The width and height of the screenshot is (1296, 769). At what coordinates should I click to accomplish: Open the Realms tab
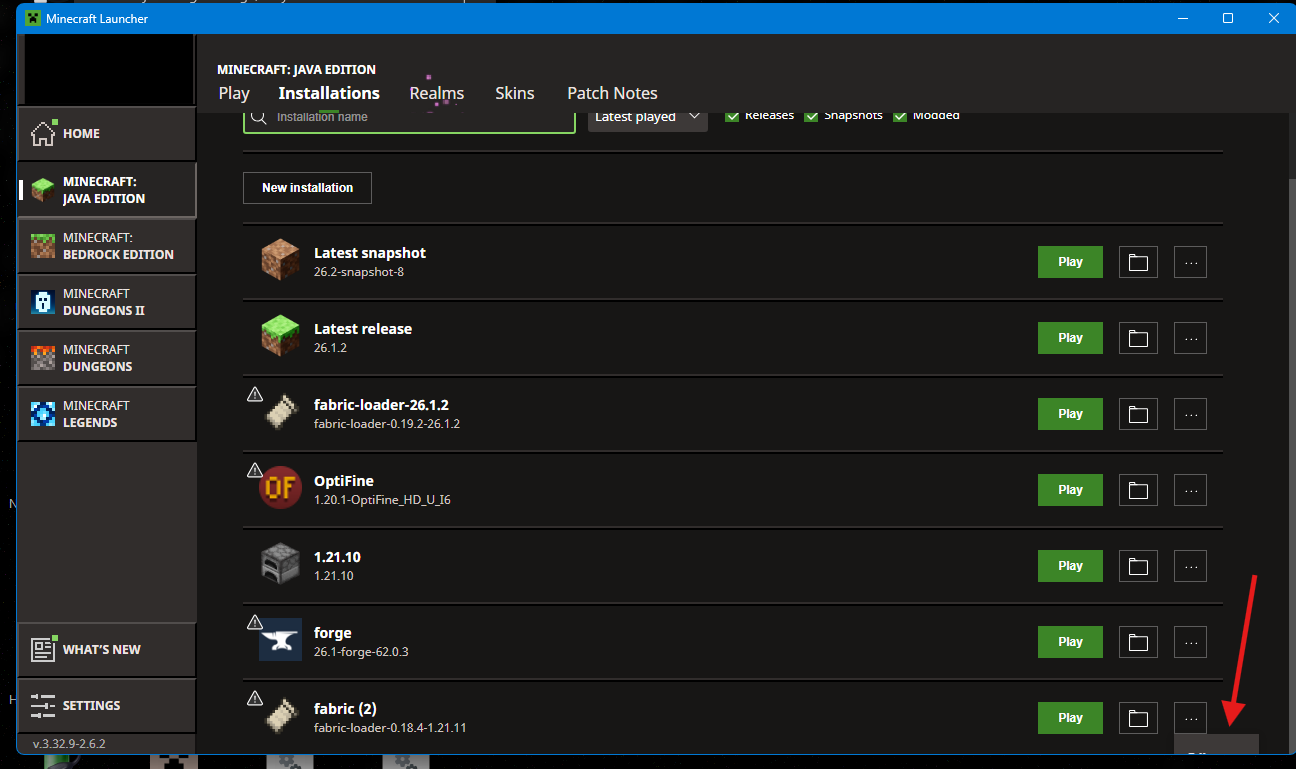point(437,93)
